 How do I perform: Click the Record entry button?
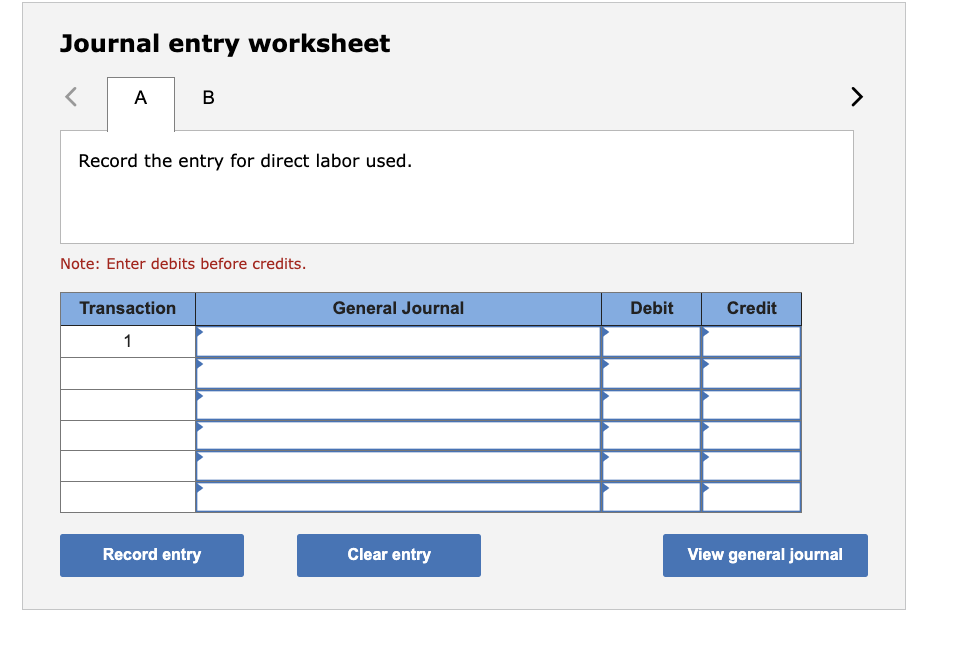(151, 555)
